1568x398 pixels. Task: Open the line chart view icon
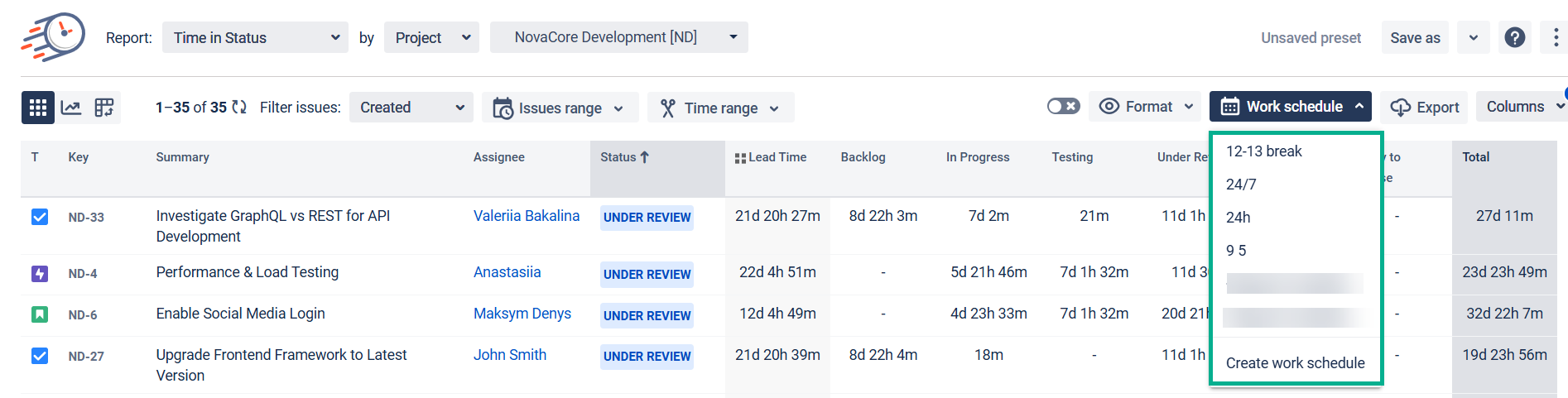(x=71, y=108)
